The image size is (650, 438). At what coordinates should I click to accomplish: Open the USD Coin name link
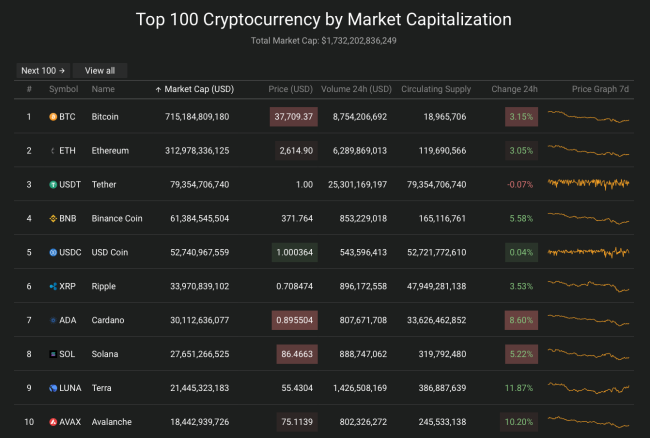[110, 252]
